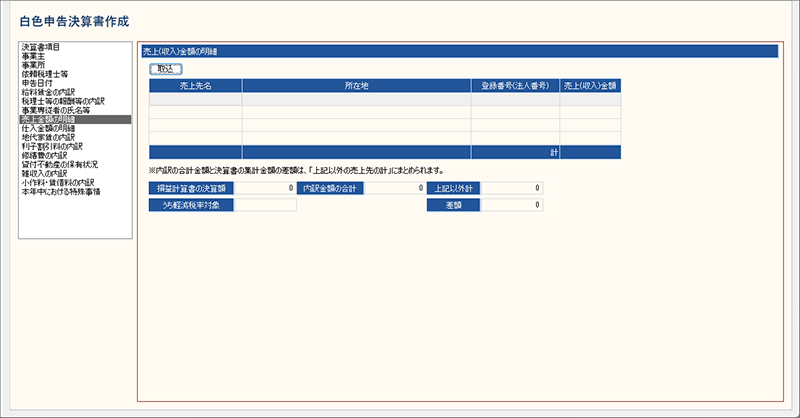Click first row cell under 売上先名
The height and width of the screenshot is (418, 800).
[195, 100]
